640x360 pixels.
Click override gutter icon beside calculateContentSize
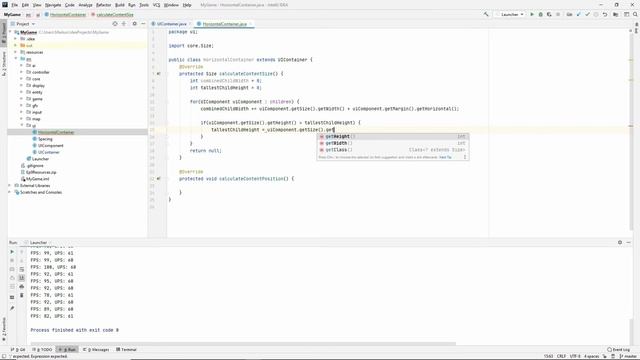coord(158,74)
